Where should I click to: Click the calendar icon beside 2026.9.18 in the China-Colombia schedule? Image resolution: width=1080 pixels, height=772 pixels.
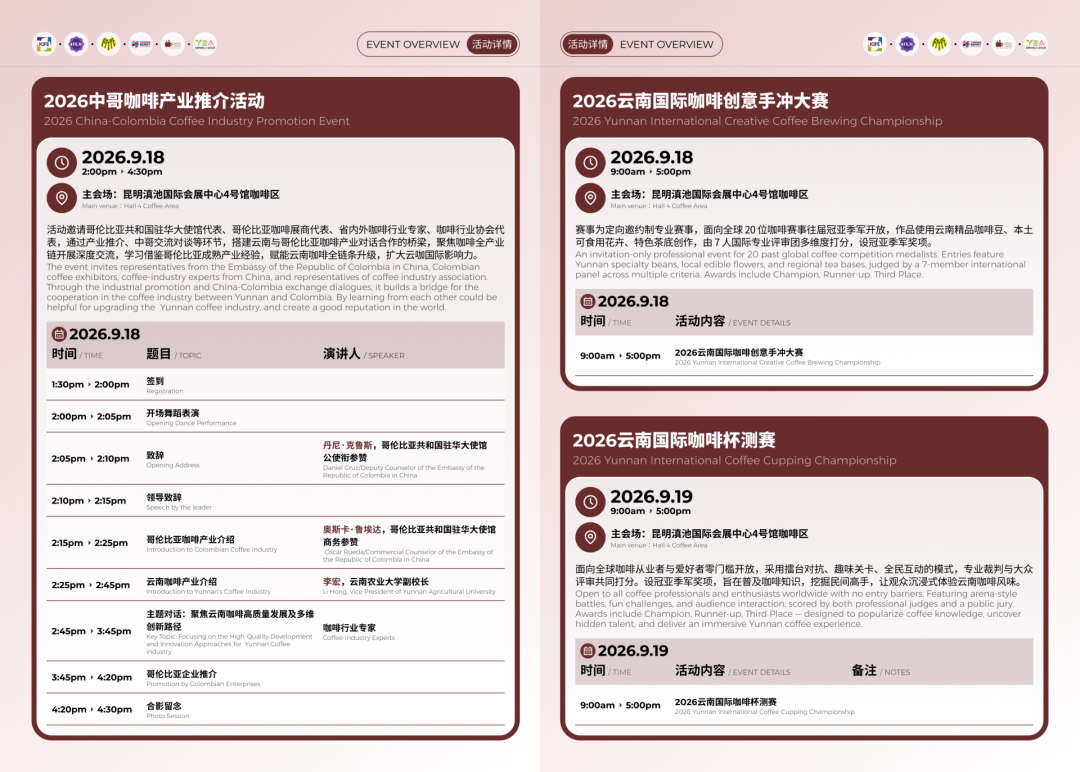coord(59,335)
